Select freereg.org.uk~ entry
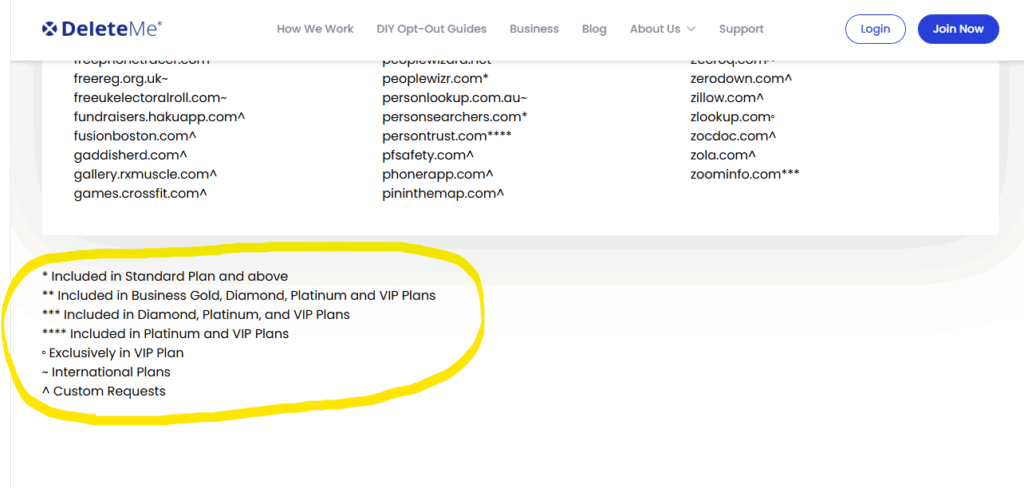Screen dimensions: 1024x488 click(x=121, y=79)
